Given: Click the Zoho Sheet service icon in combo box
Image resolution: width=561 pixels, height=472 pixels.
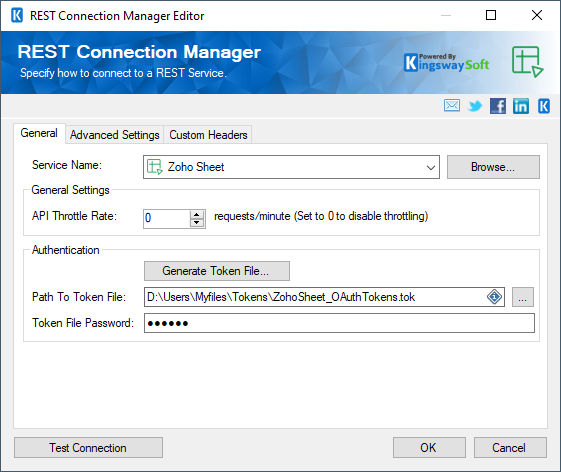Looking at the screenshot, I should pyautogui.click(x=155, y=167).
